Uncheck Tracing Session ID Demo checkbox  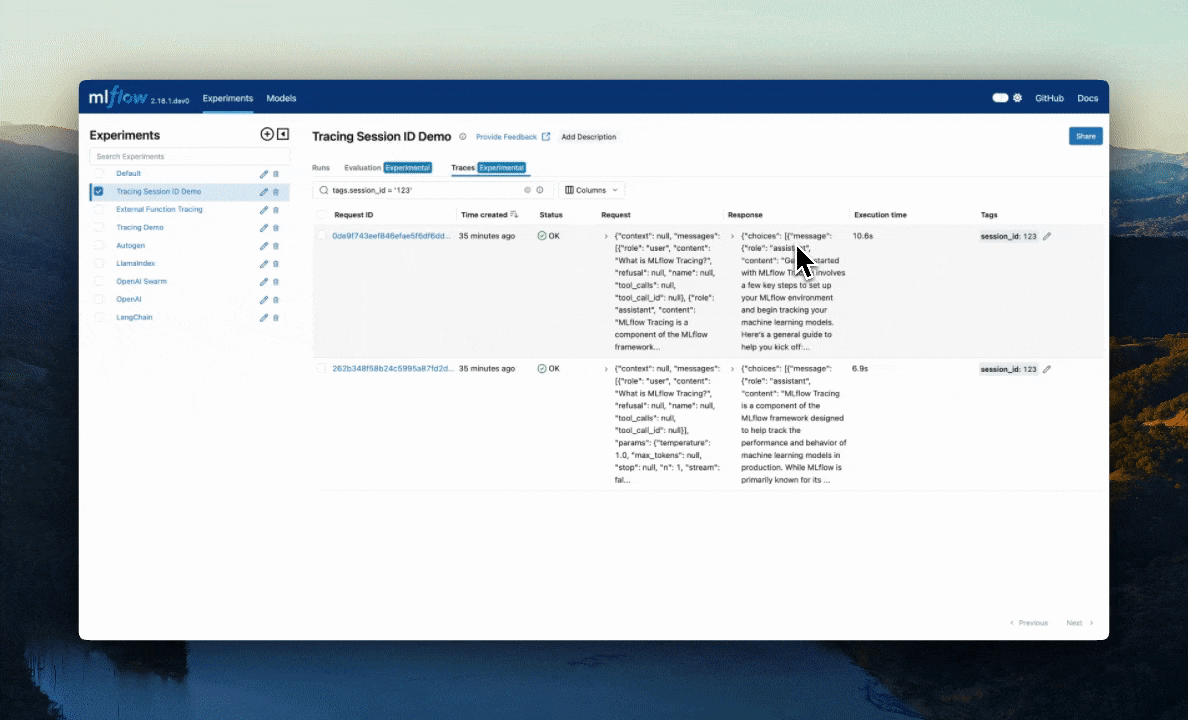[98, 192]
